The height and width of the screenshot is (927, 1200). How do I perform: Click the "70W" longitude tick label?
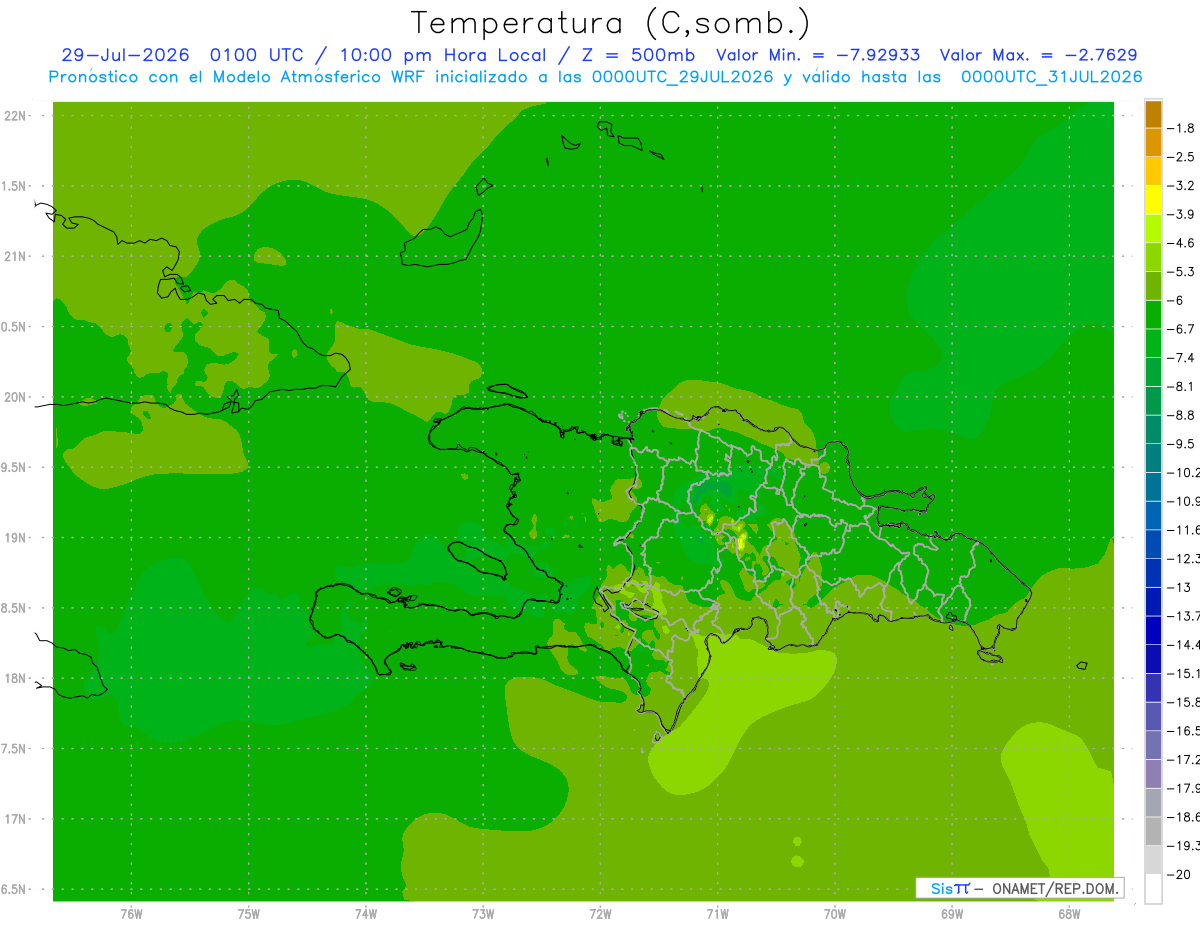pyautogui.click(x=835, y=913)
